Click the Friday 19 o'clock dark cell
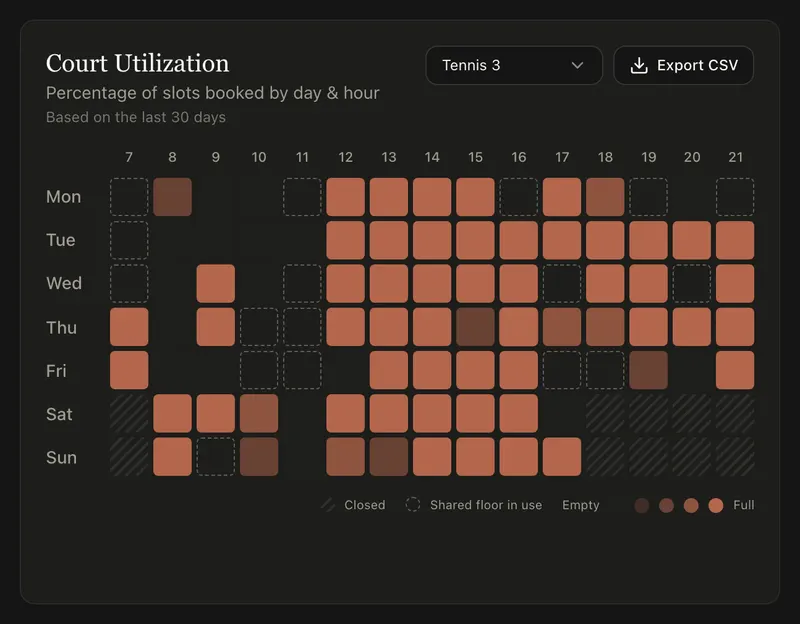This screenshot has width=800, height=624. point(648,370)
